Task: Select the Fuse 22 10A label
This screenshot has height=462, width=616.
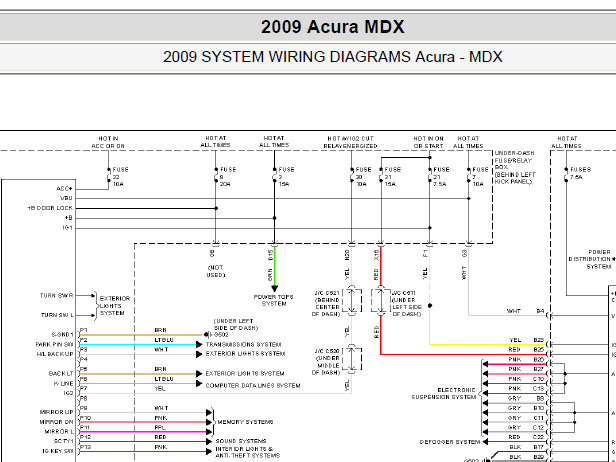Action: tap(120, 177)
